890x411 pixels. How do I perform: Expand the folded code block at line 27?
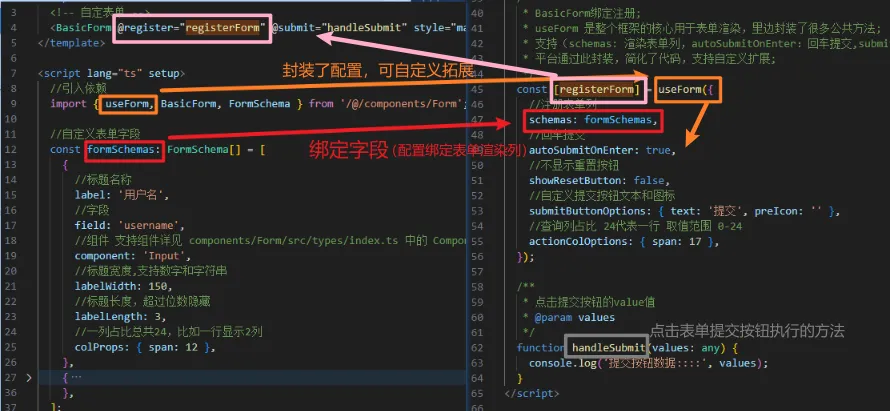[28, 377]
